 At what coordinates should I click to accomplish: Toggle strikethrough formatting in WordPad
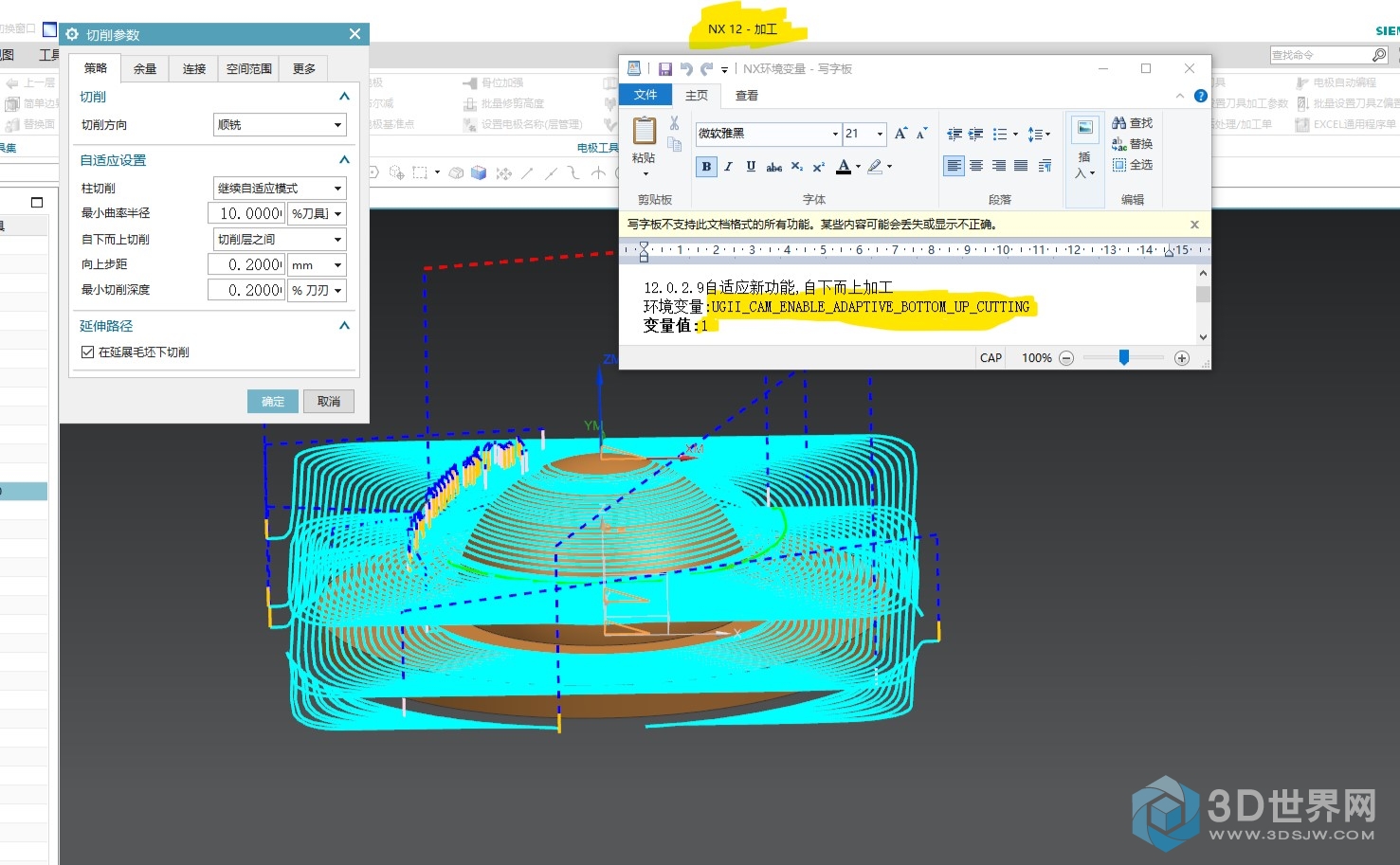(773, 167)
